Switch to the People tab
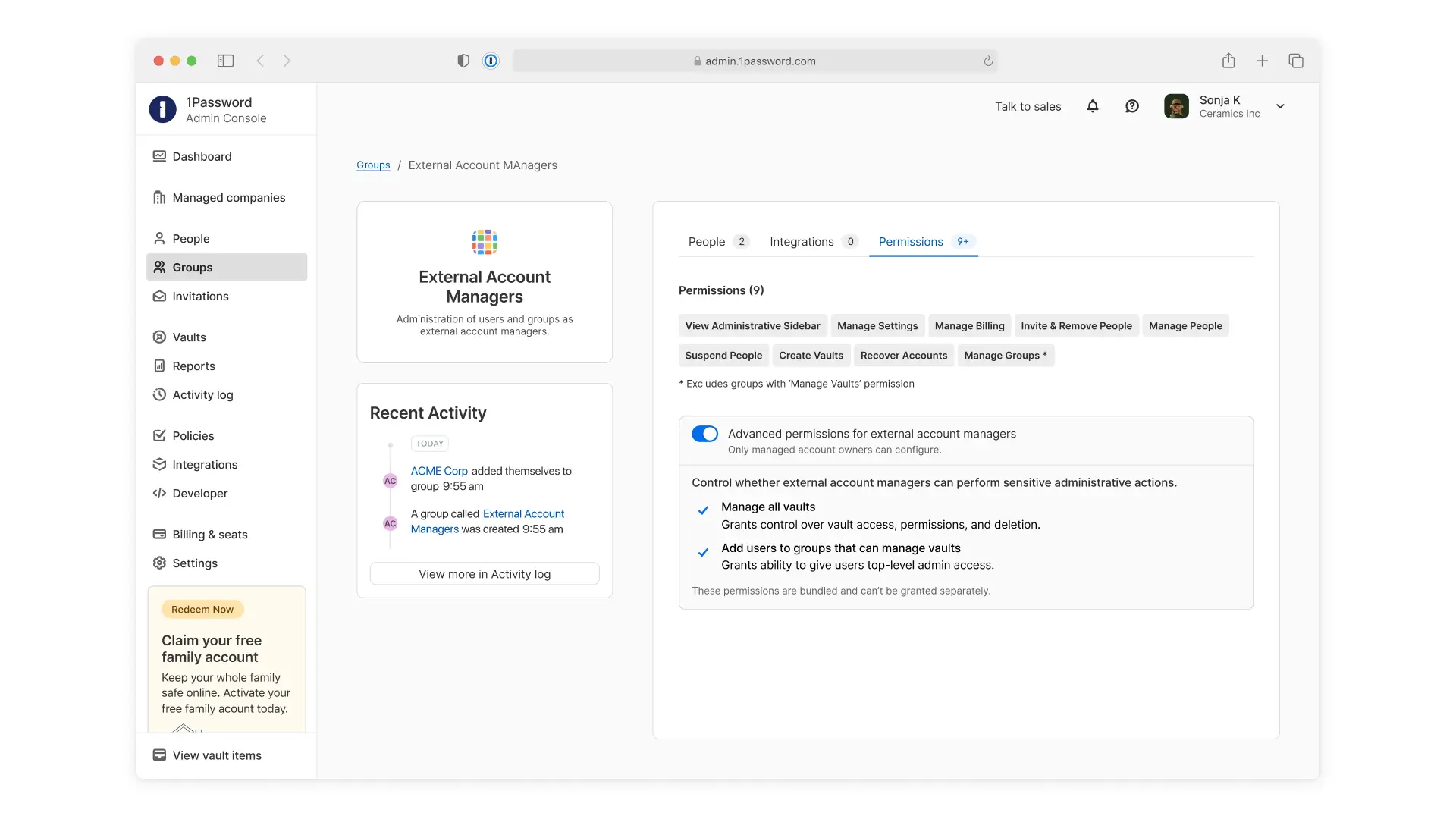The image size is (1456, 819). click(718, 241)
